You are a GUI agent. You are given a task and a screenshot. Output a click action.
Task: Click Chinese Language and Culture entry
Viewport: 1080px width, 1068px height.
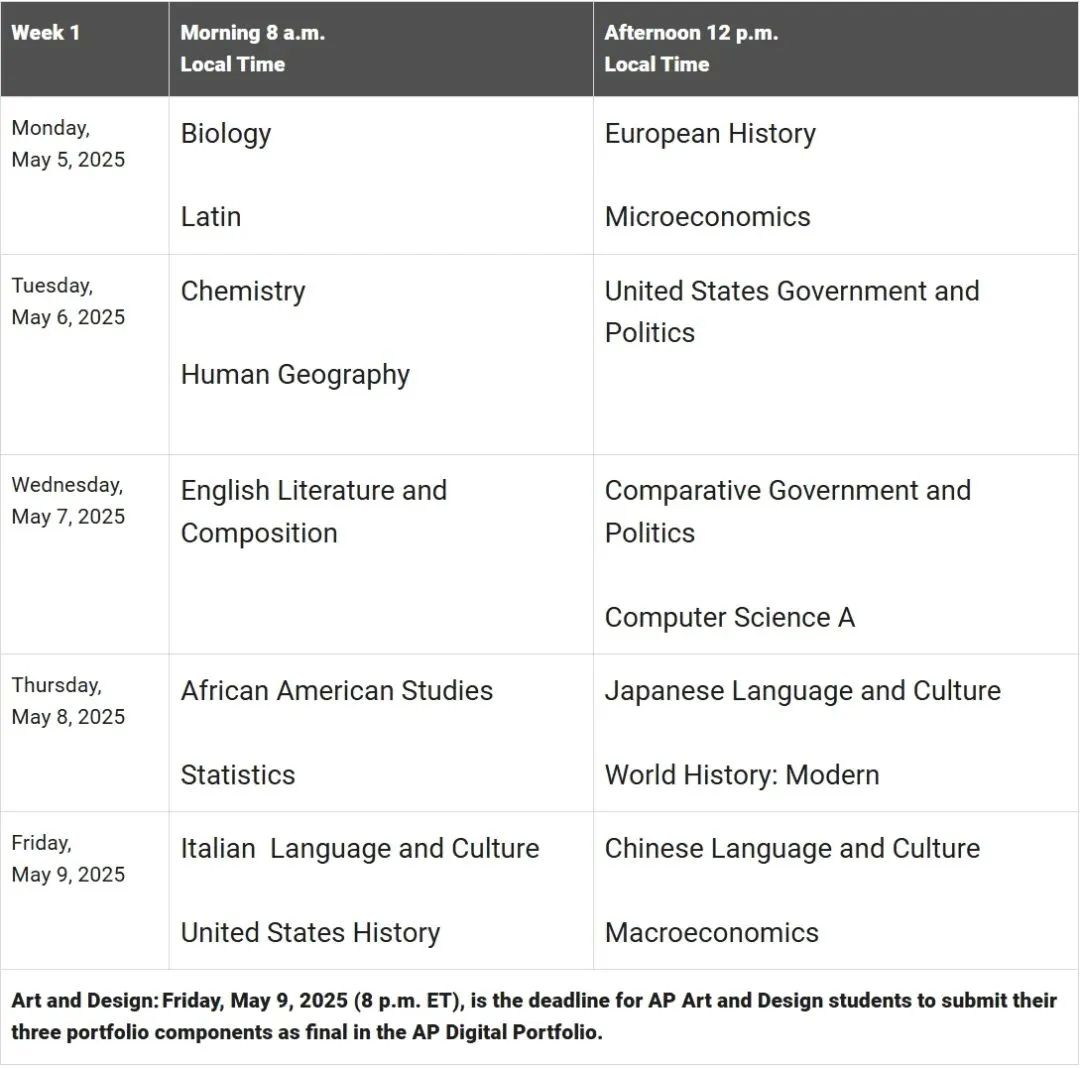pyautogui.click(x=792, y=849)
